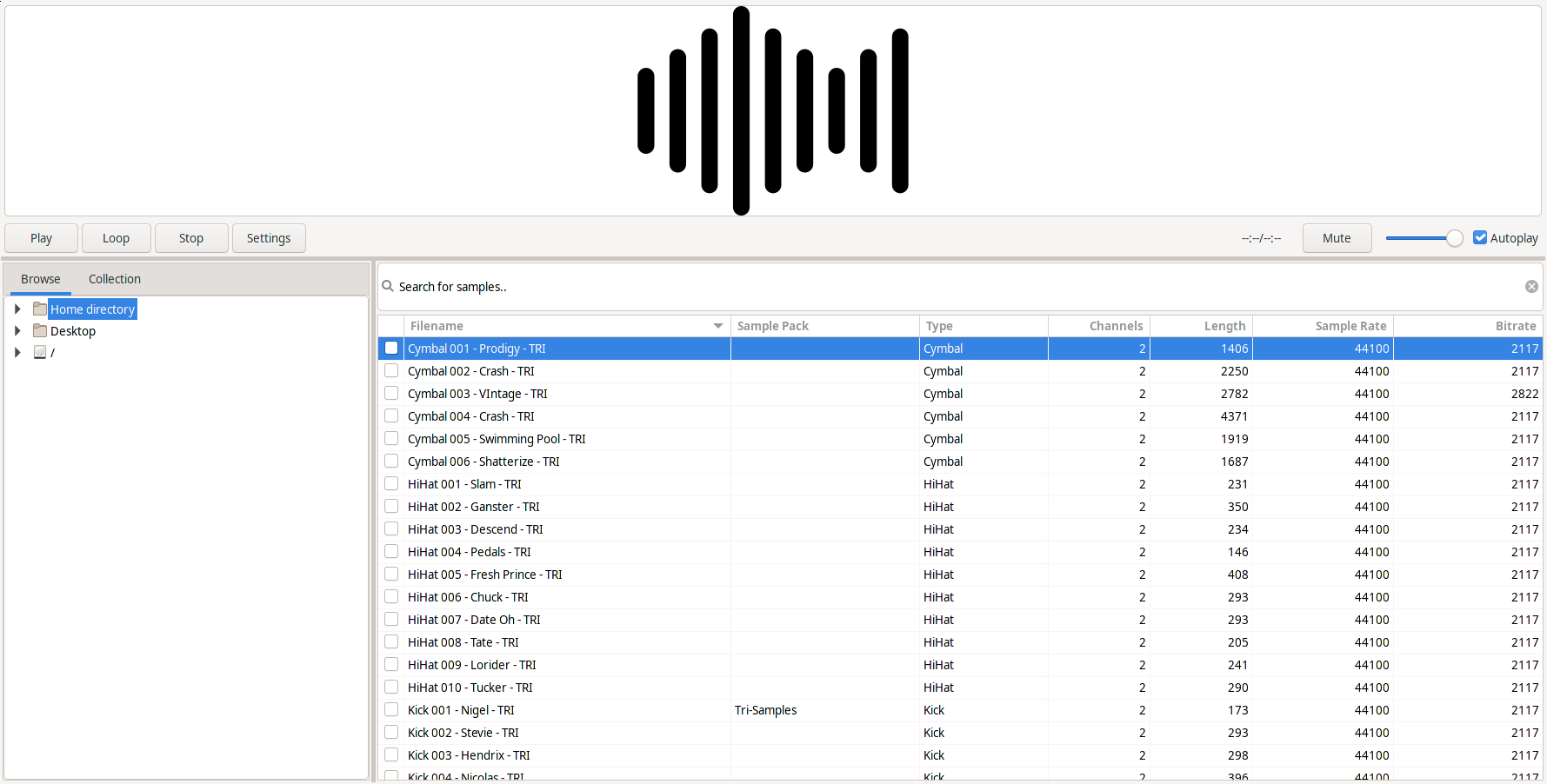Mute the audio output

pos(1337,237)
